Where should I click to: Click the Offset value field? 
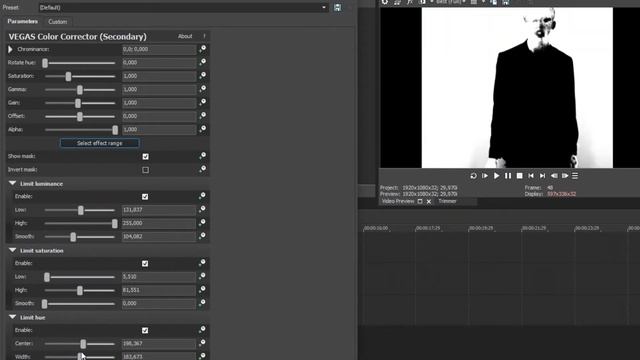coord(159,116)
